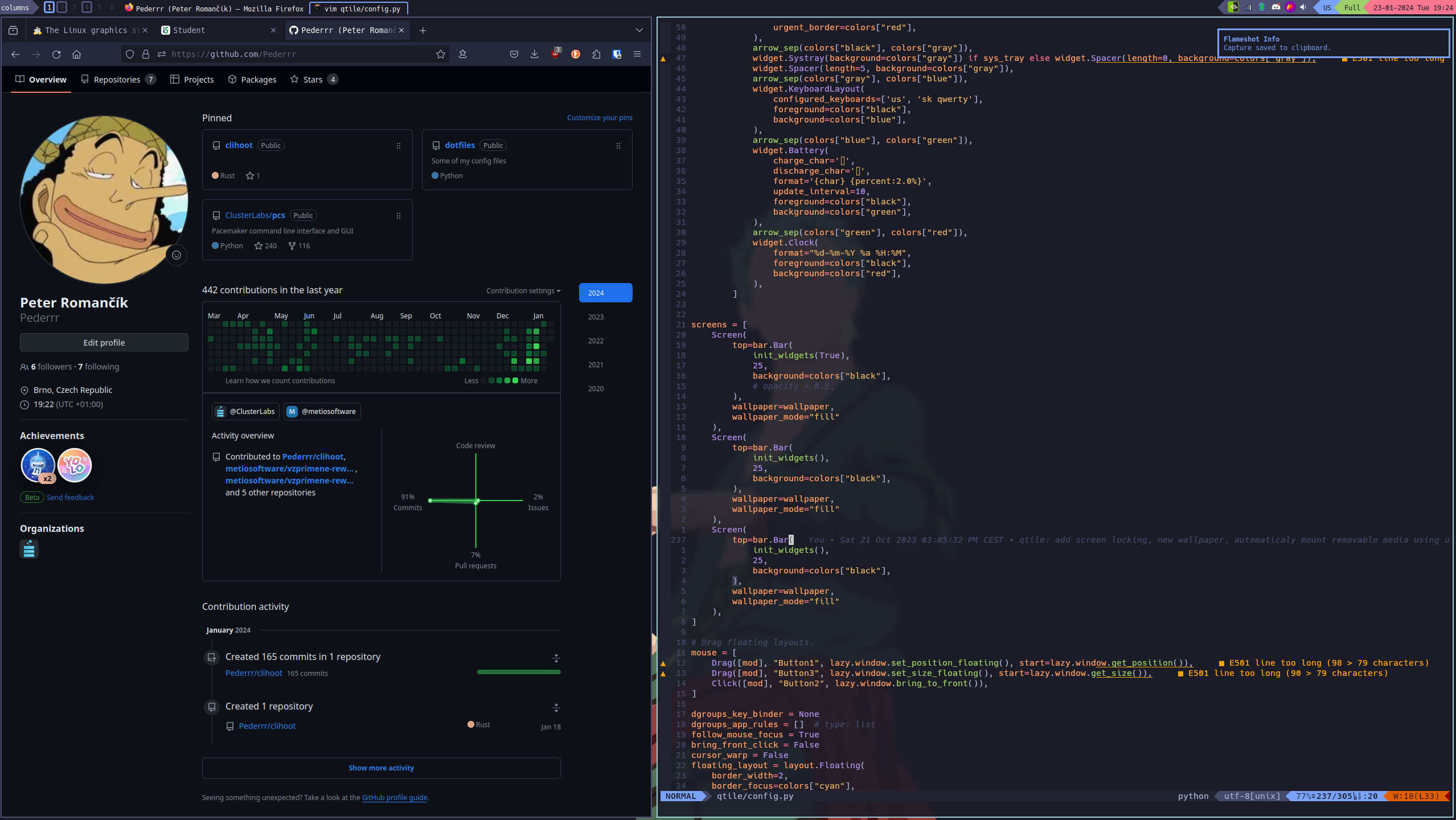This screenshot has height=820, width=1456.
Task: Click network signal tray icon
Action: tap(1248, 7)
